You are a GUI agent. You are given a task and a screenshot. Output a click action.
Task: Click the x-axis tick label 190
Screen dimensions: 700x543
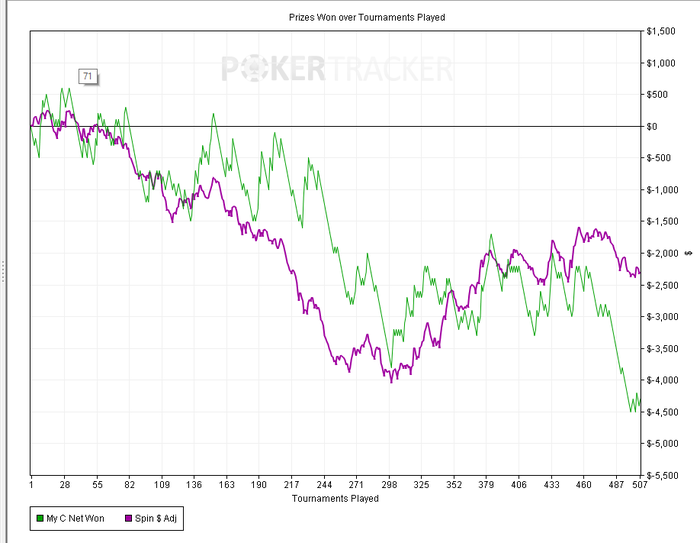259,485
